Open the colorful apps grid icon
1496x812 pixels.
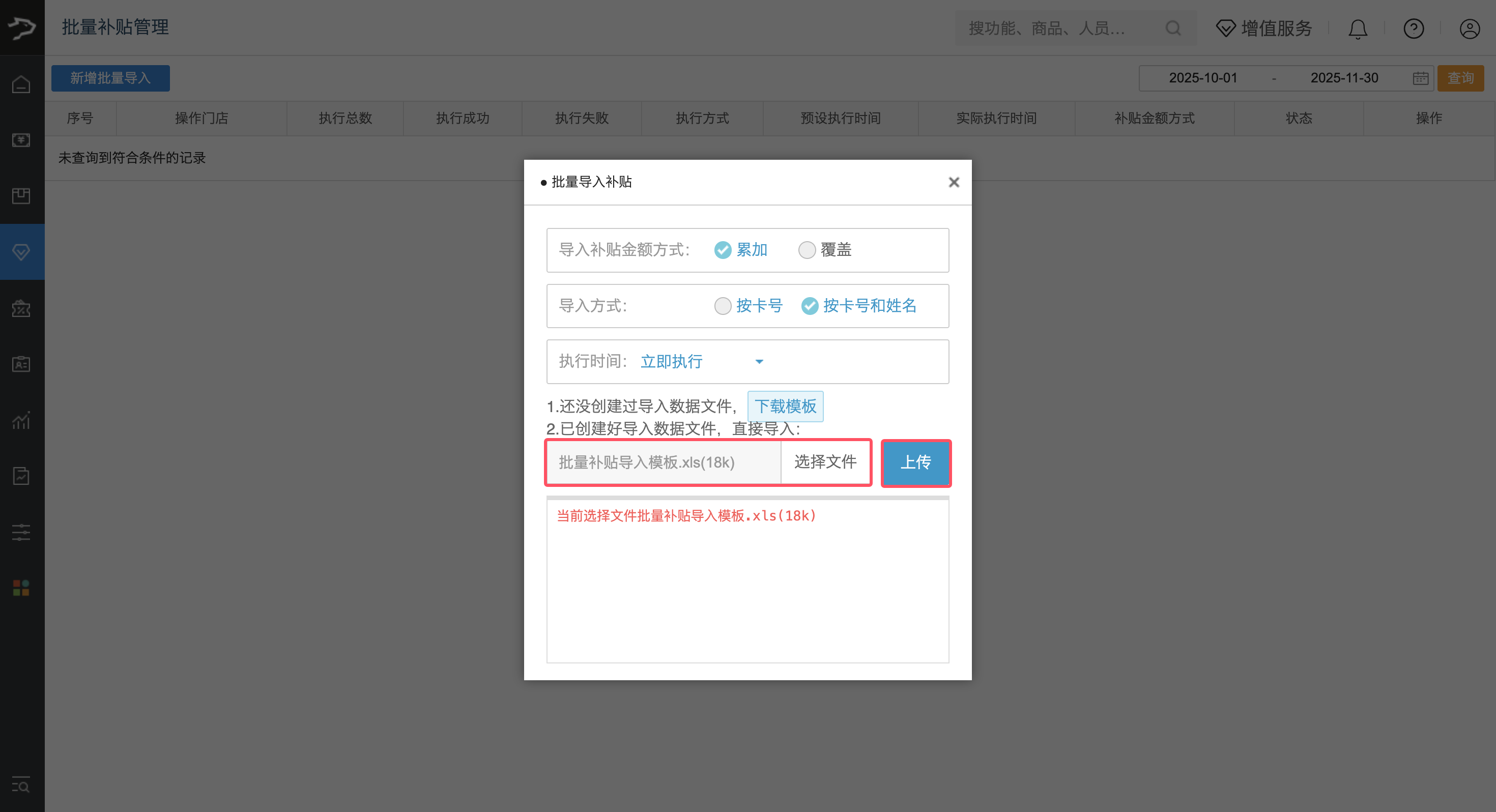click(x=21, y=588)
